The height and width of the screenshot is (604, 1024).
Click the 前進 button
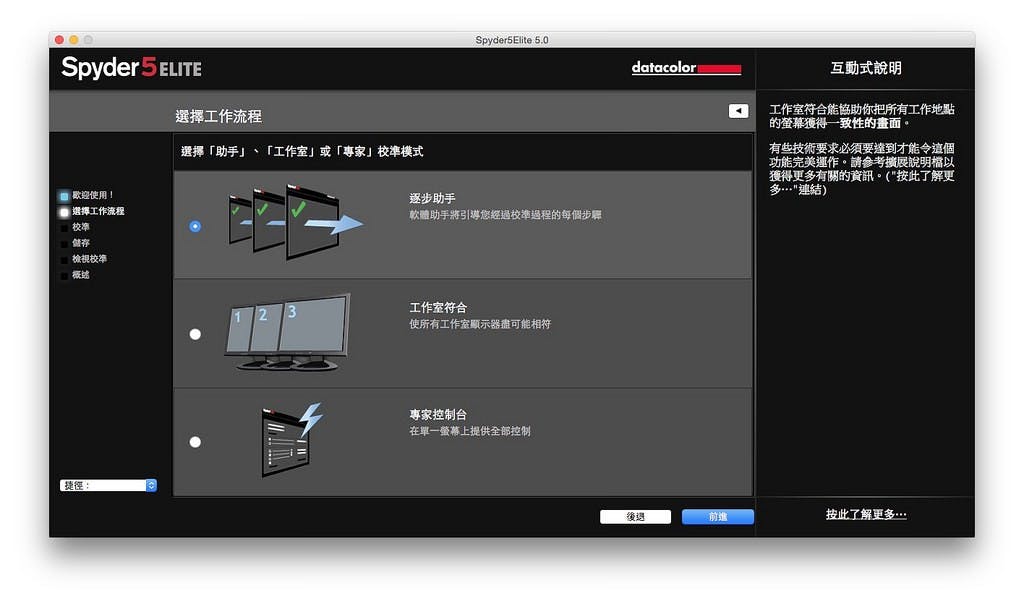[718, 517]
